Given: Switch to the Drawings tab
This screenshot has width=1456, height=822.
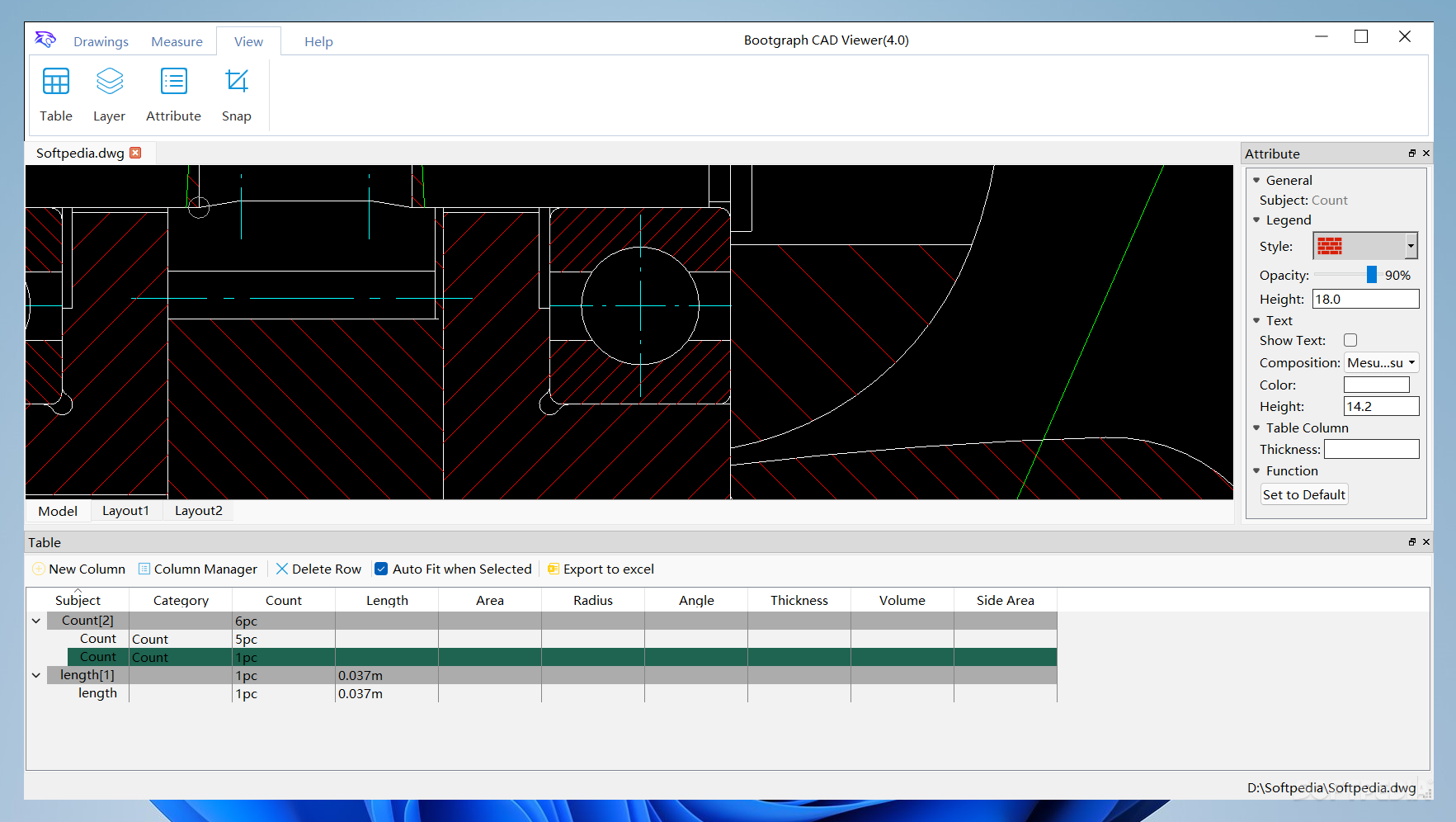Looking at the screenshot, I should click(x=101, y=41).
